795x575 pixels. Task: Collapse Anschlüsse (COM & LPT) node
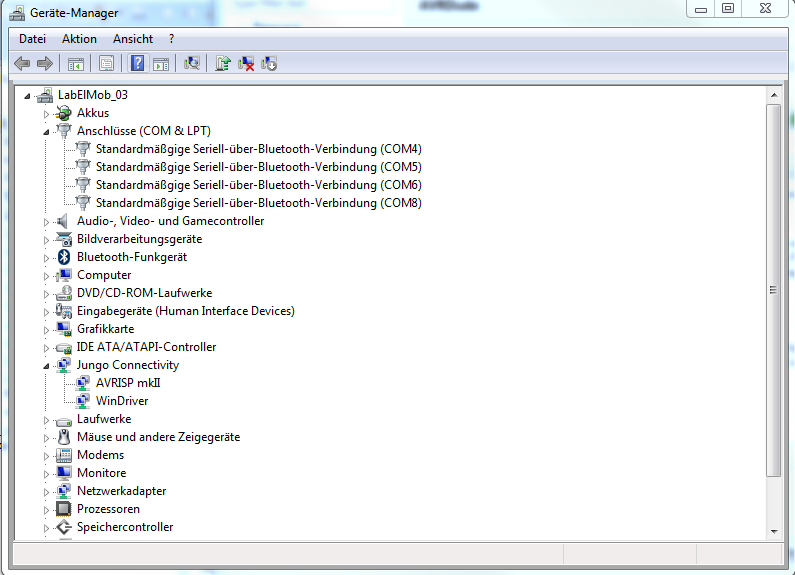pyautogui.click(x=46, y=132)
